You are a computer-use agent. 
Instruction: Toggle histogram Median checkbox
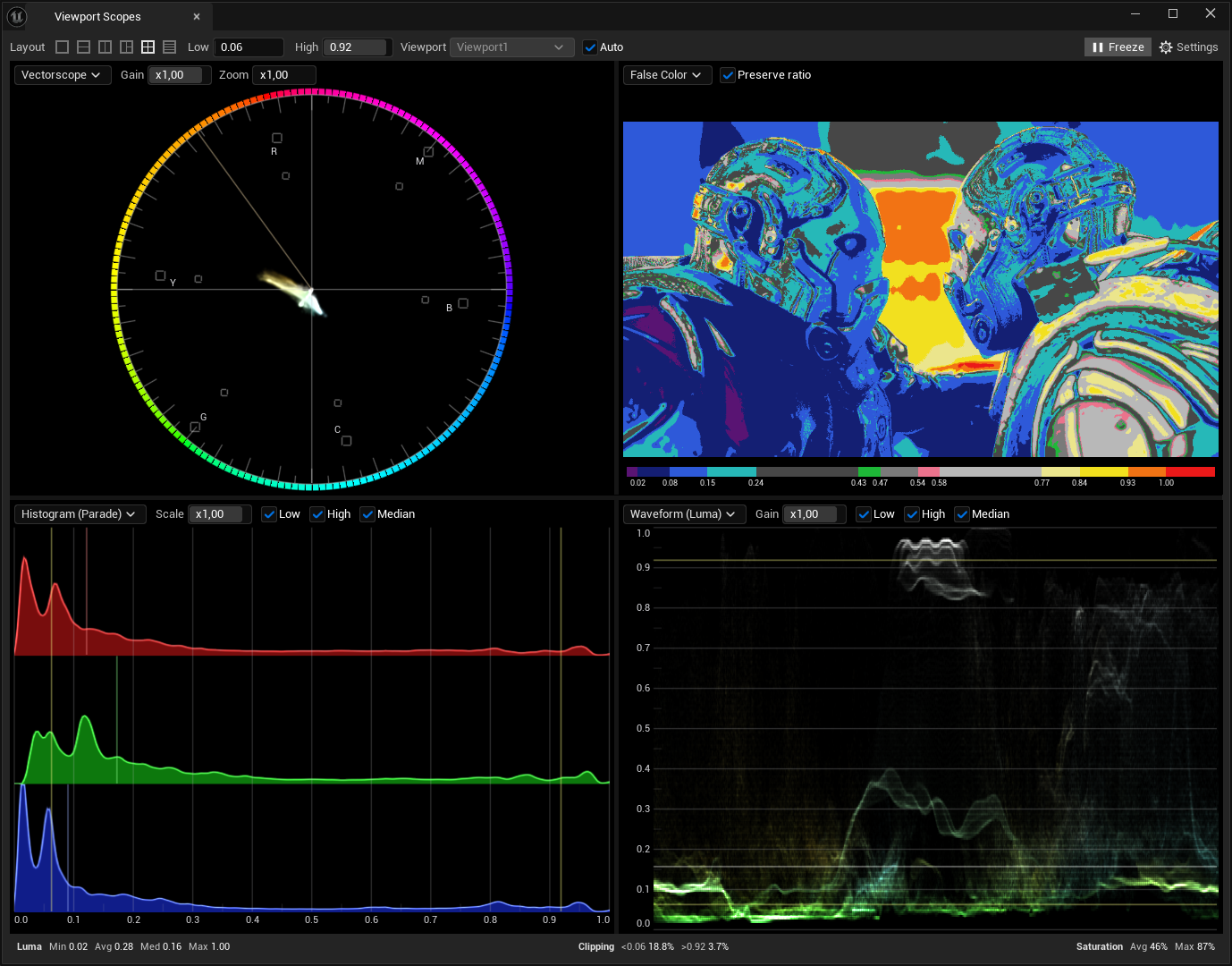(367, 514)
